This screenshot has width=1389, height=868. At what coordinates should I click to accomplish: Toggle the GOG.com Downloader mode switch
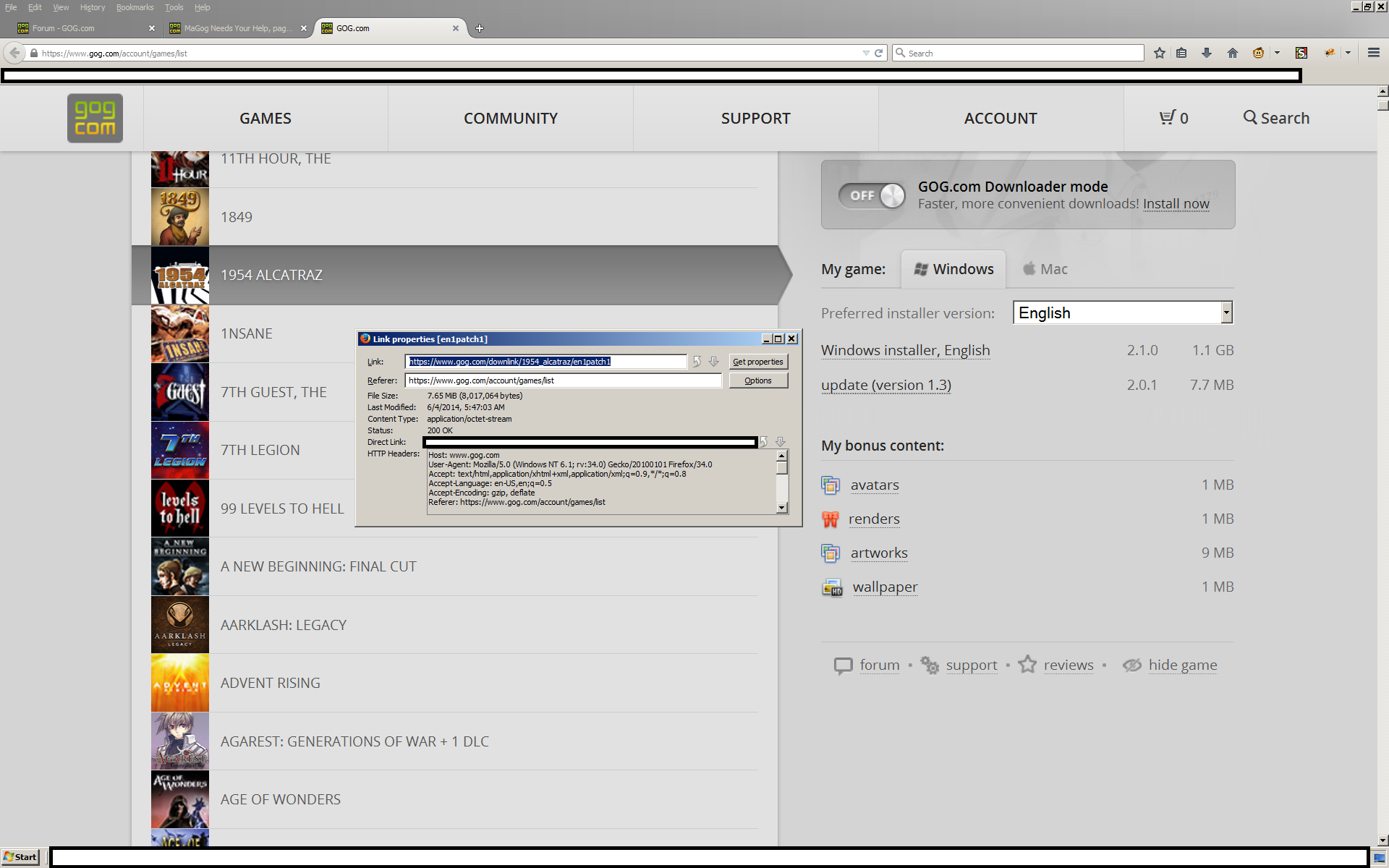[872, 195]
